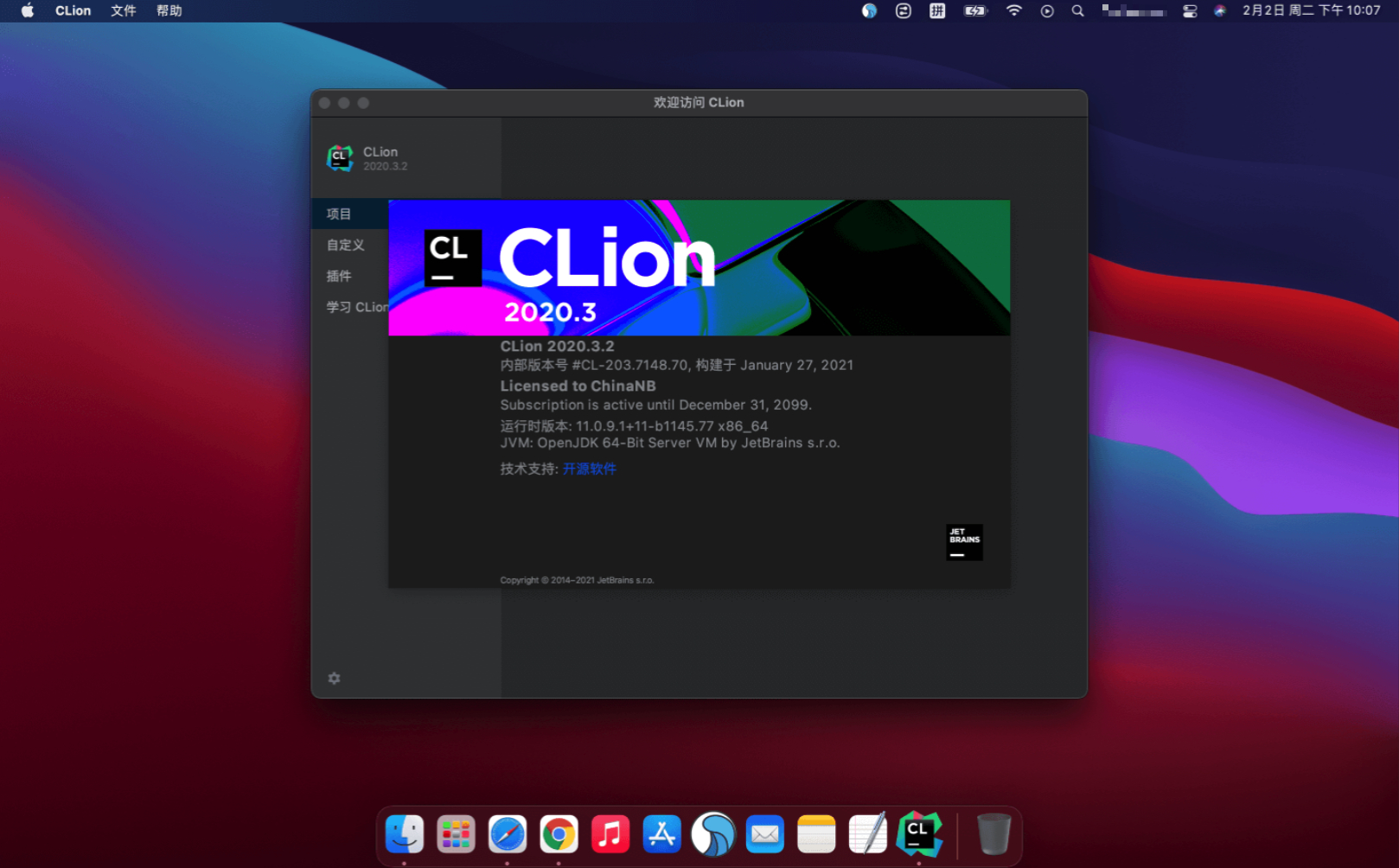
Task: Click the Wi-Fi icon in menu bar
Action: coord(1013,10)
